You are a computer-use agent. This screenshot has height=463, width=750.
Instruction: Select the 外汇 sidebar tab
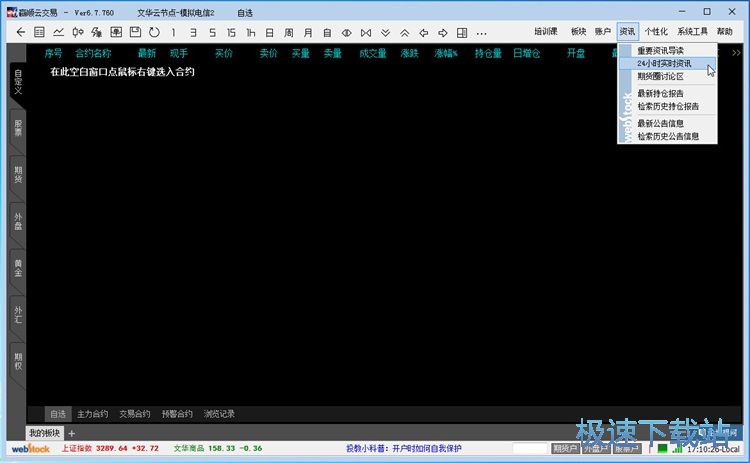[18, 315]
